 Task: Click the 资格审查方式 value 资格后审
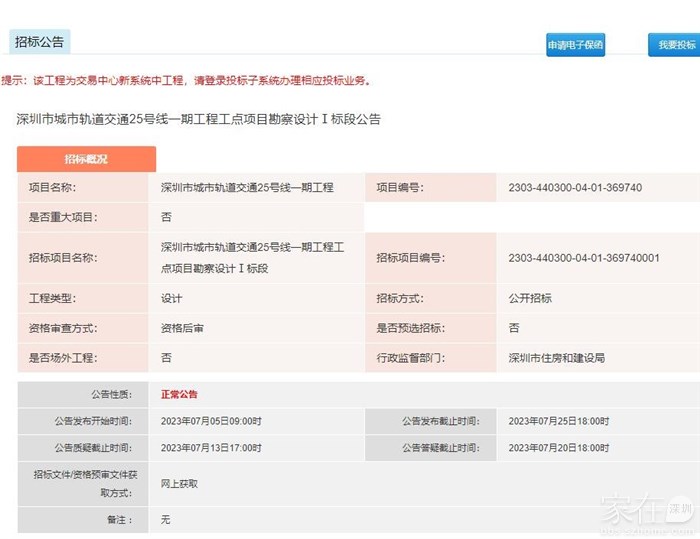[182, 328]
